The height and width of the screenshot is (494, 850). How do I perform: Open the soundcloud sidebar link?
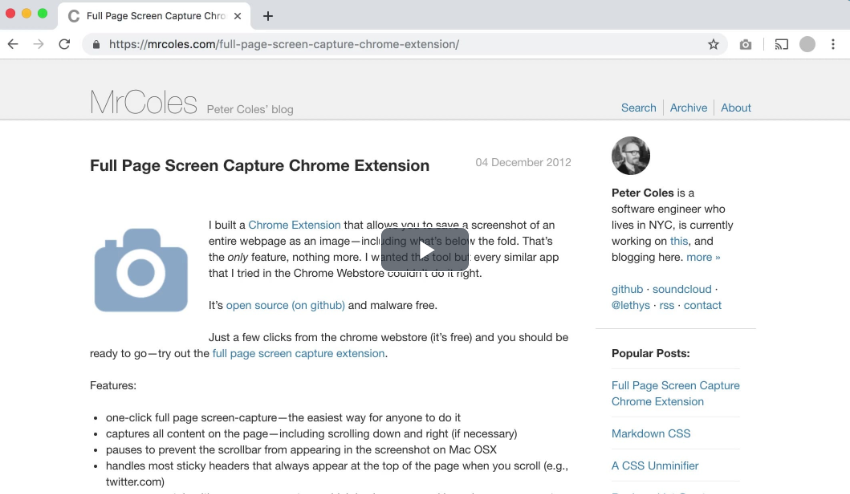(682, 290)
